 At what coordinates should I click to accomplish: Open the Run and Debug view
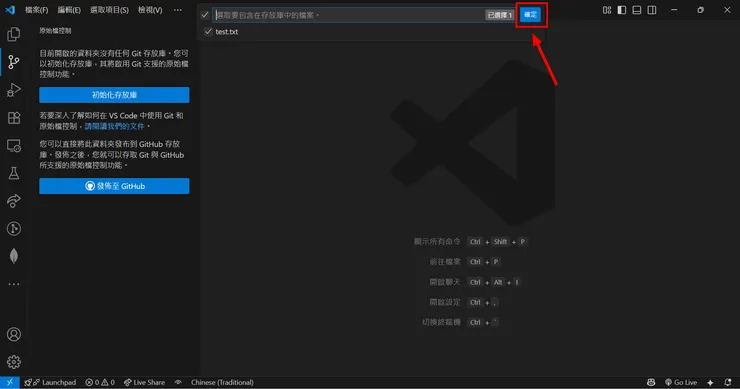click(14, 90)
